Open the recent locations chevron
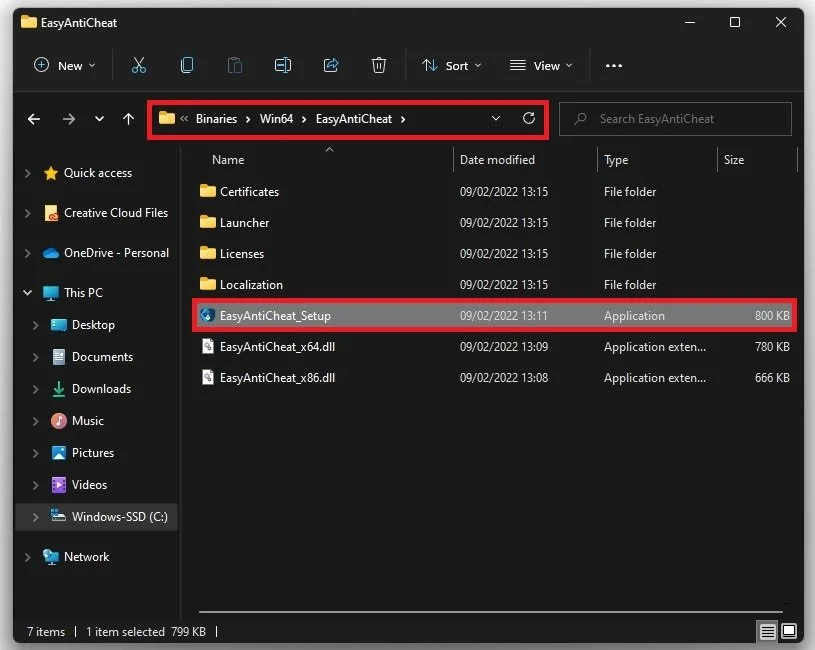The width and height of the screenshot is (815, 650). 99,119
